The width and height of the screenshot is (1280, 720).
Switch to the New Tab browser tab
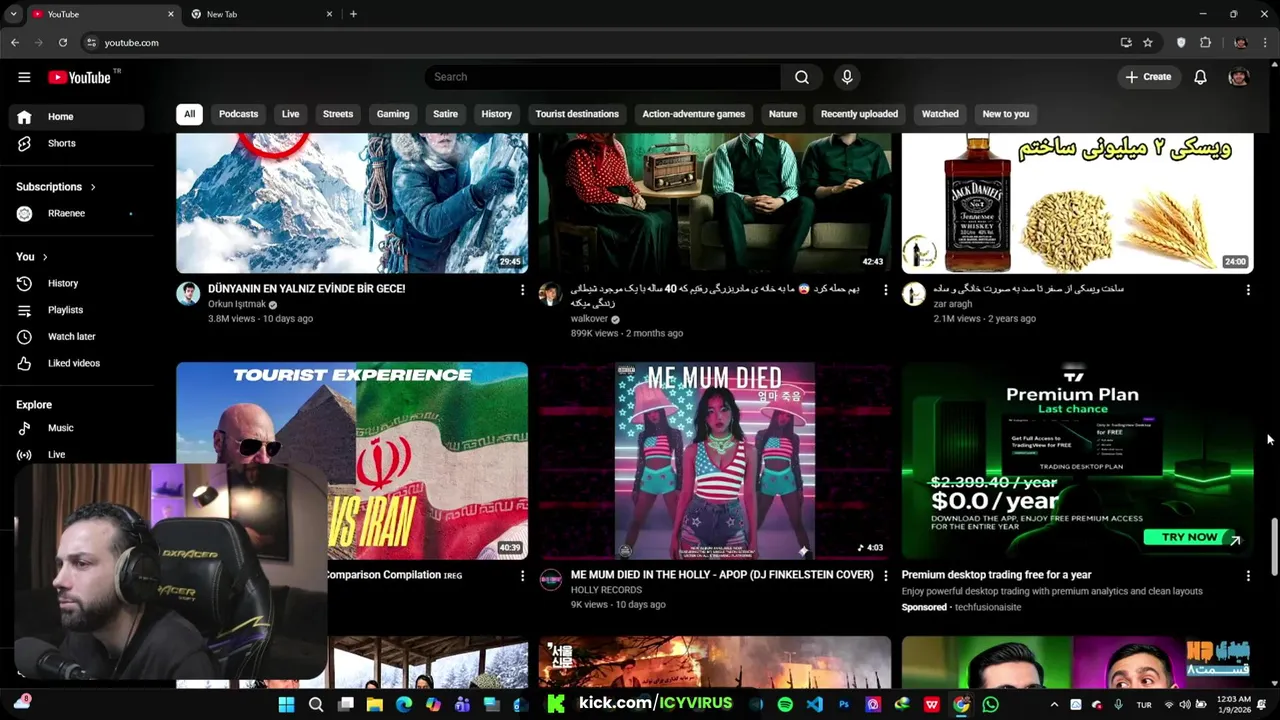(x=260, y=14)
